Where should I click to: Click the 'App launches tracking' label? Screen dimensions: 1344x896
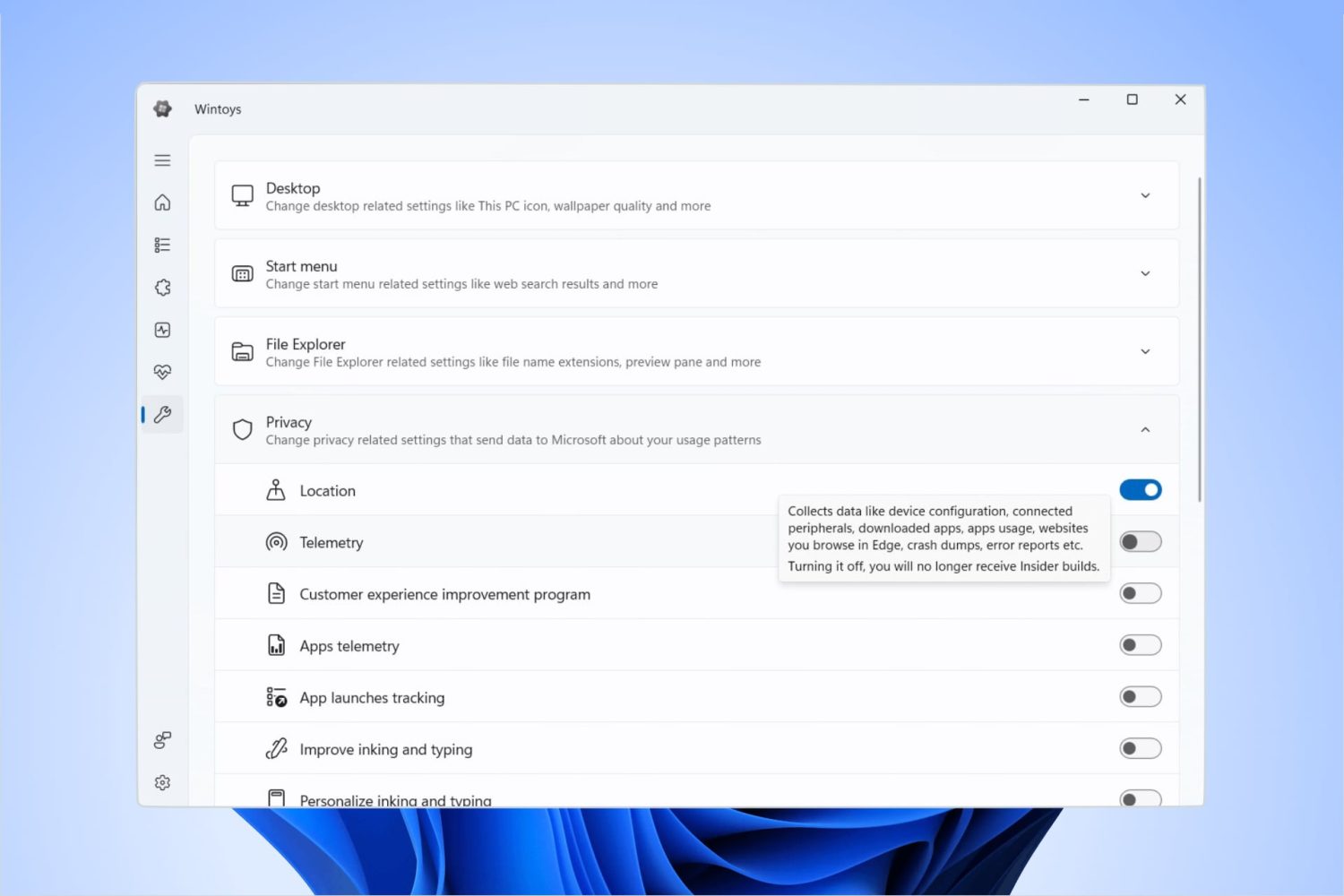(x=372, y=698)
